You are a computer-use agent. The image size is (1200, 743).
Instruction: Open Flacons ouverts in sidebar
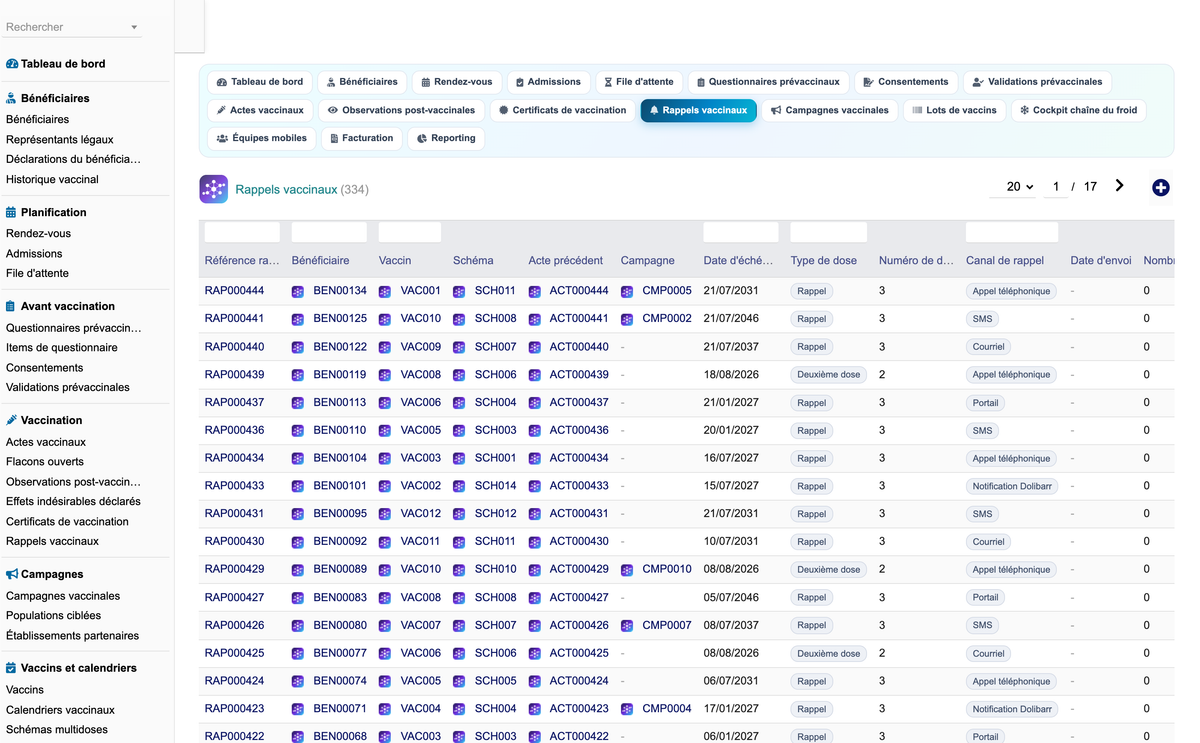tap(45, 462)
